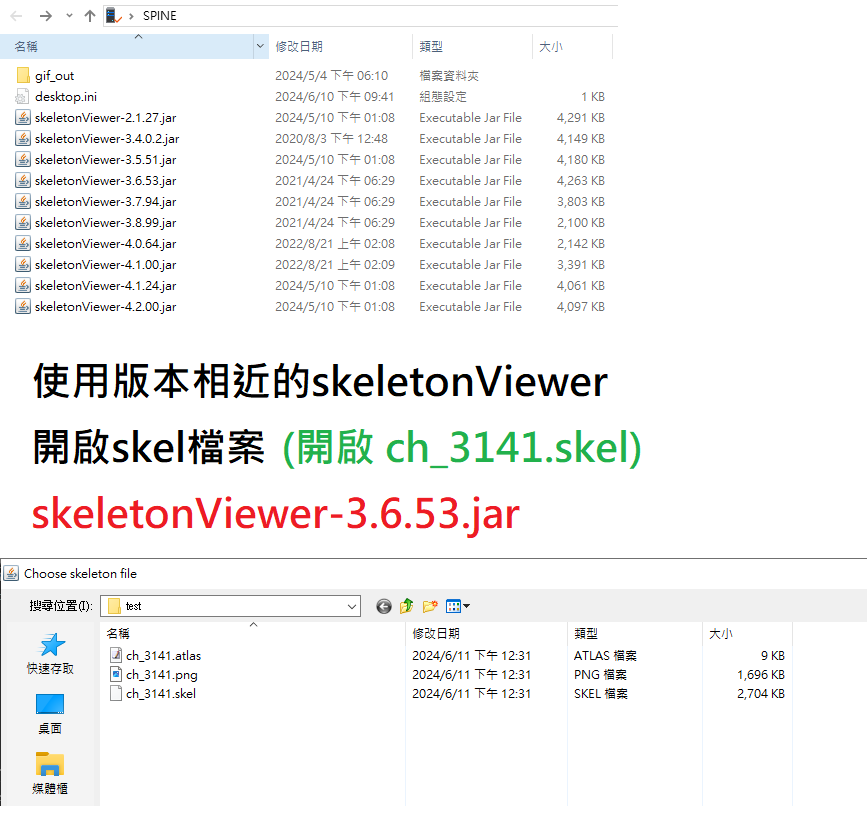This screenshot has height=828, width=867.
Task: Expand the breadcrumb chevron before SPINE
Action: (131, 16)
